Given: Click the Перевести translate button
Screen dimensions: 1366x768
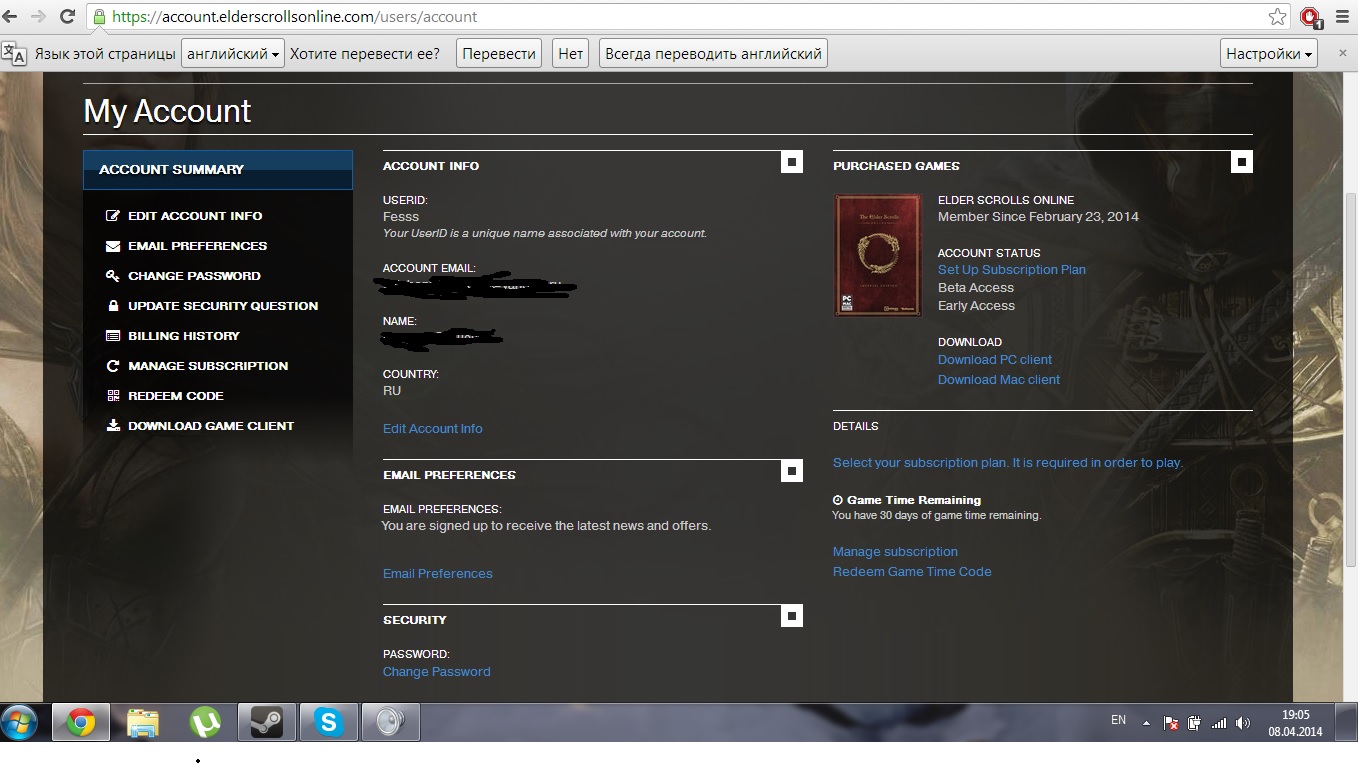Looking at the screenshot, I should pyautogui.click(x=498, y=53).
